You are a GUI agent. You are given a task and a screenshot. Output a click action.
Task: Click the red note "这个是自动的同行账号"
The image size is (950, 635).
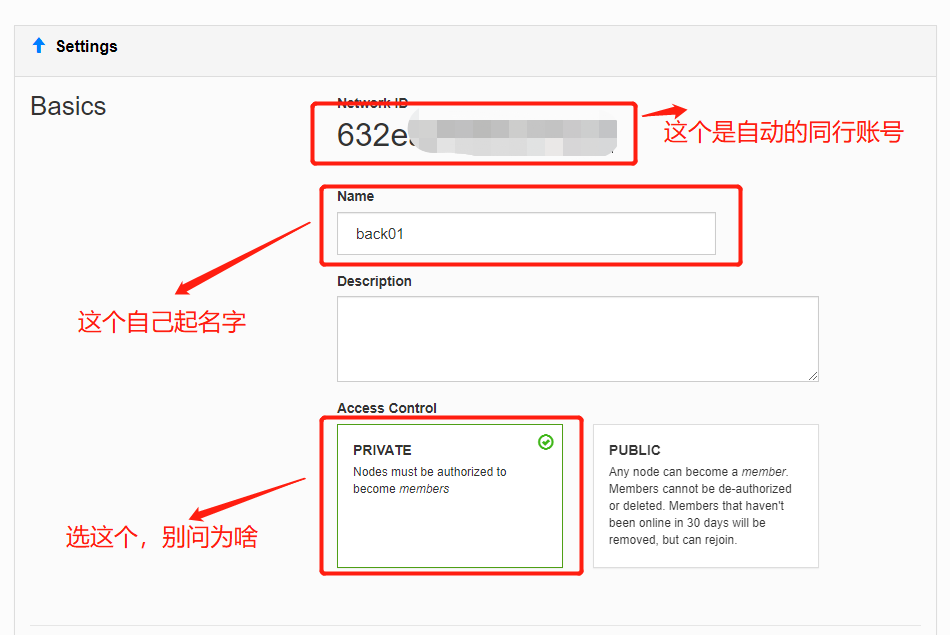pyautogui.click(x=783, y=132)
